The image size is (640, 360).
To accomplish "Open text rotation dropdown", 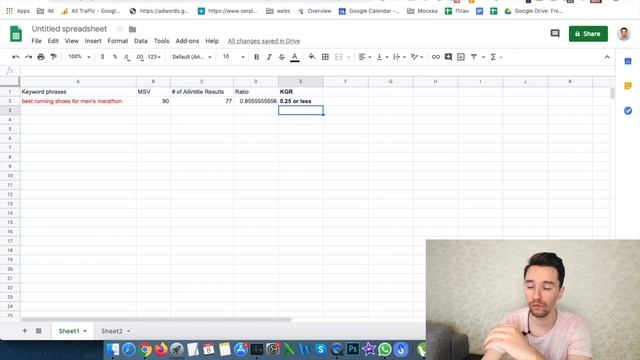I will pos(416,57).
